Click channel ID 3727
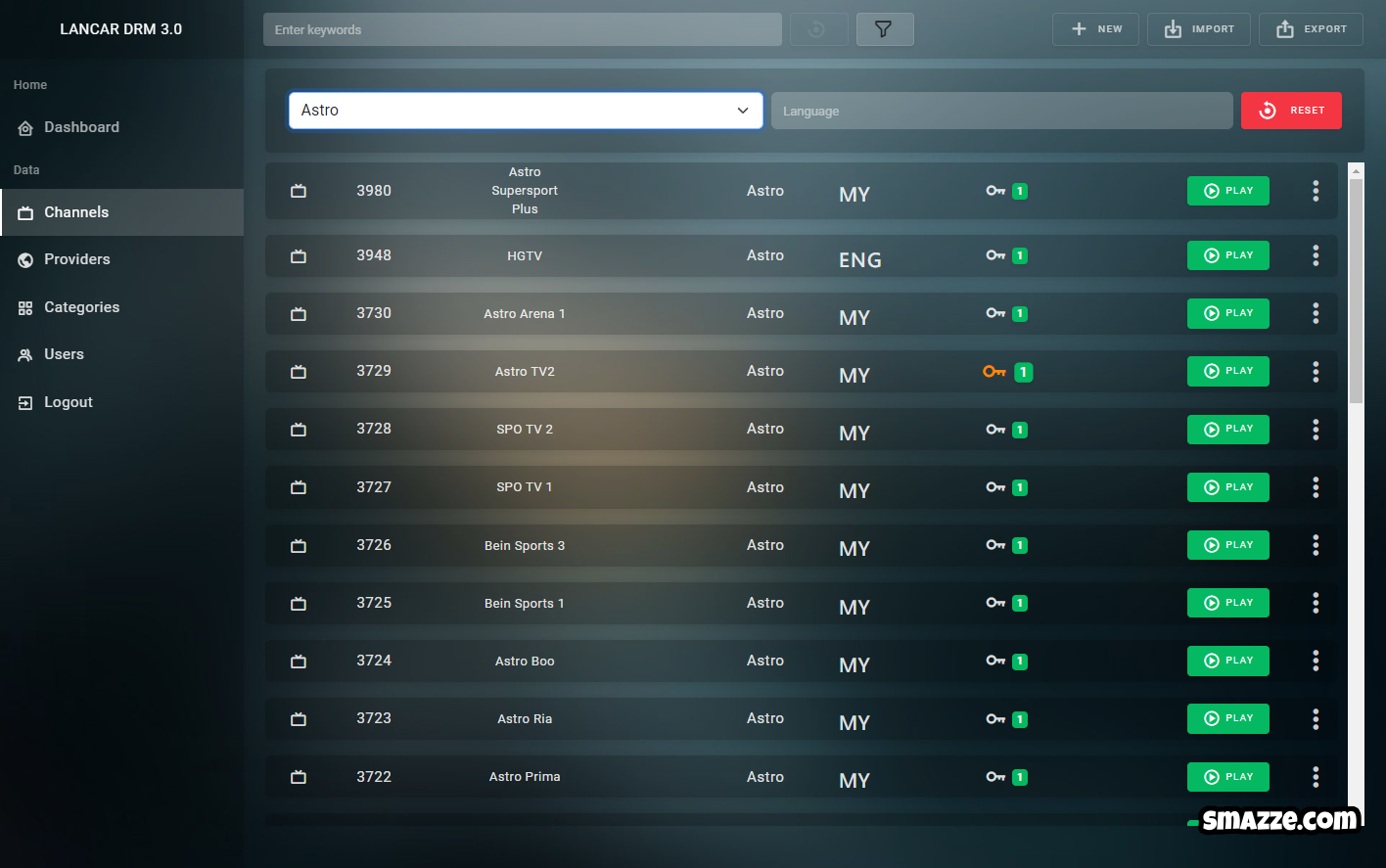Screen dimensions: 1386x868 pyautogui.click(x=374, y=487)
